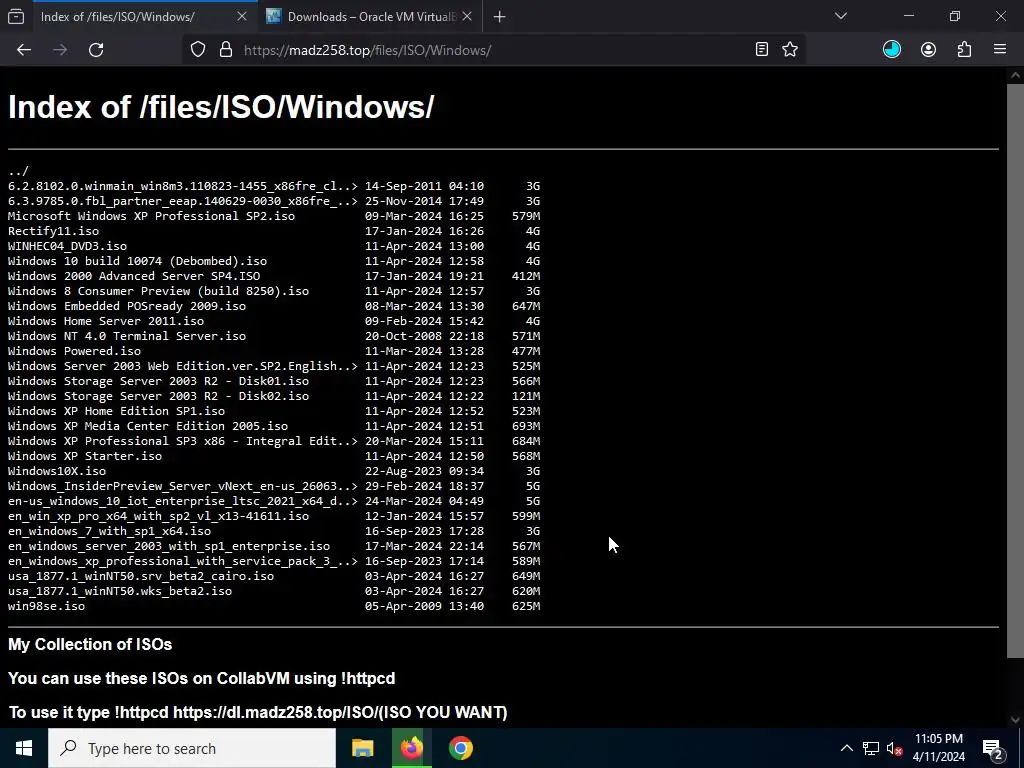Open the Firefox View icon in tab bar
The image size is (1024, 768).
coord(16,16)
